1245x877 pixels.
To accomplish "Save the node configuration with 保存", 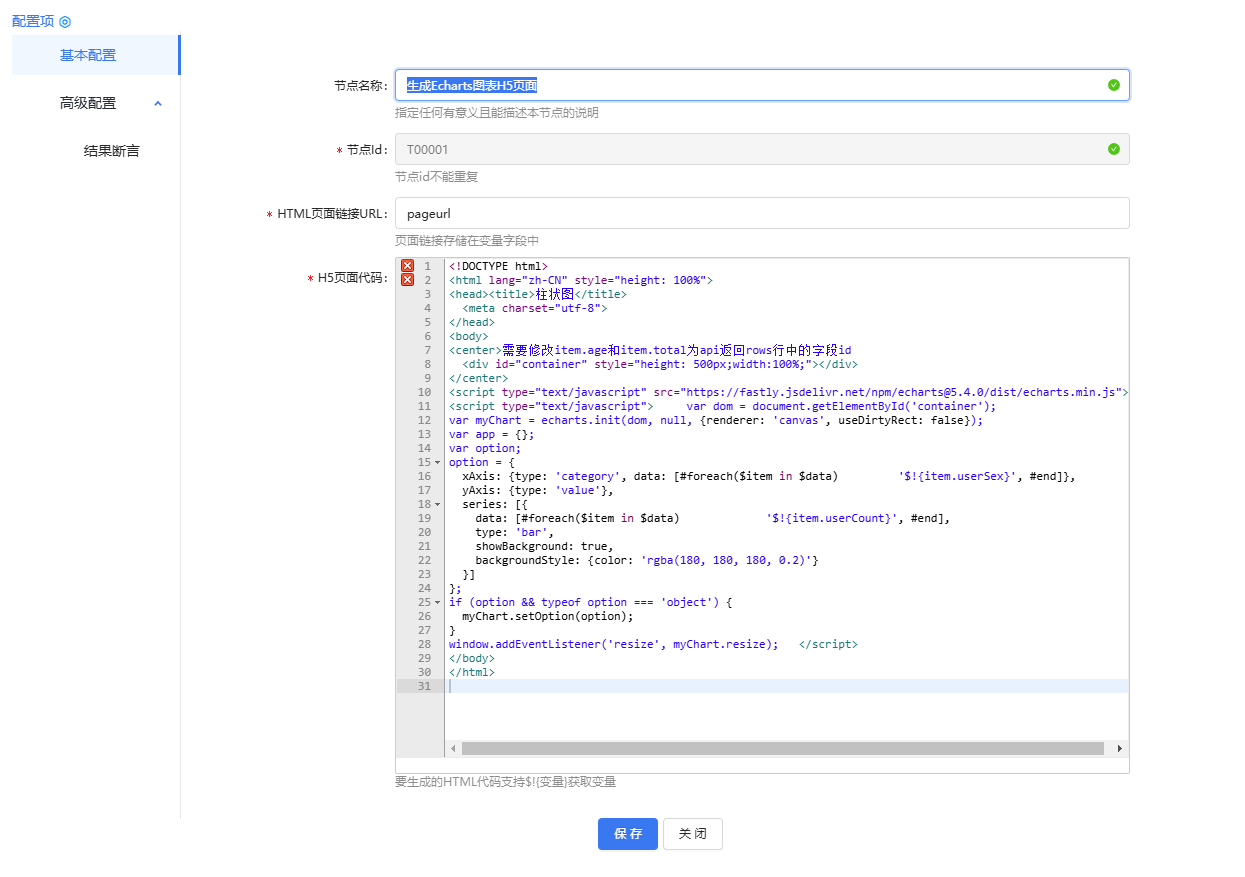I will tap(628, 834).
